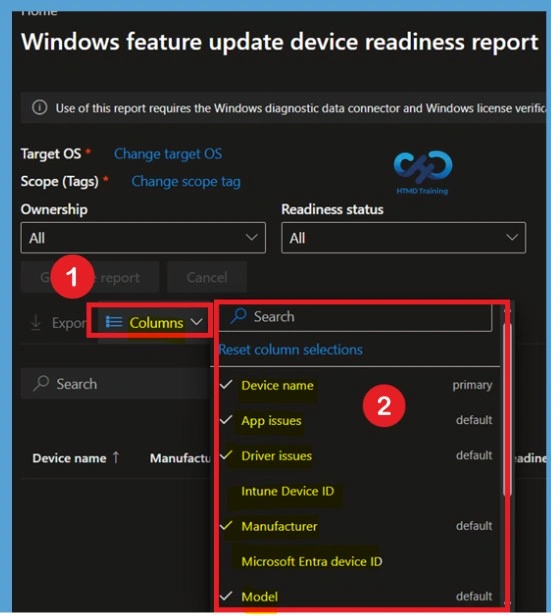Click the Home breadcrumb link at the top

pyautogui.click(x=39, y=13)
